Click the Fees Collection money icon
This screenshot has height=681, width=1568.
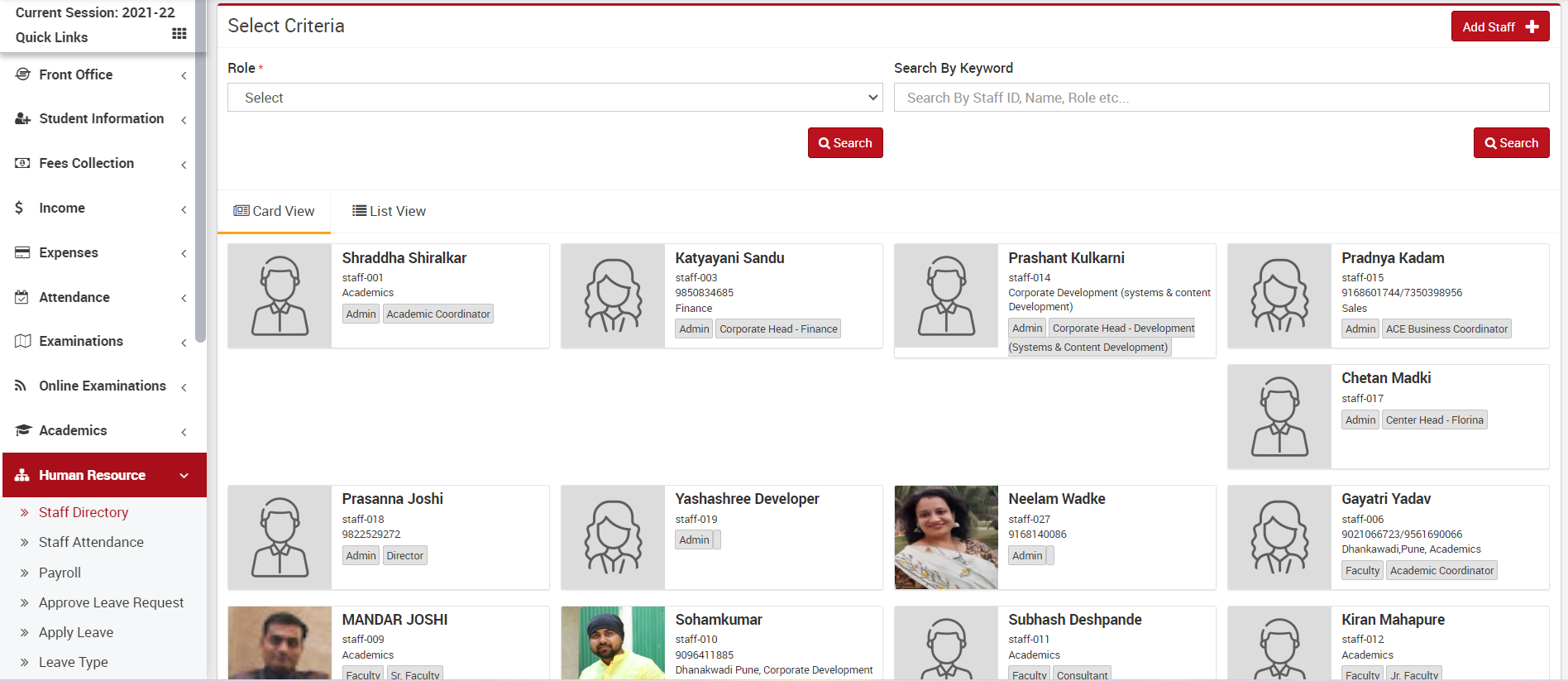pos(23,164)
